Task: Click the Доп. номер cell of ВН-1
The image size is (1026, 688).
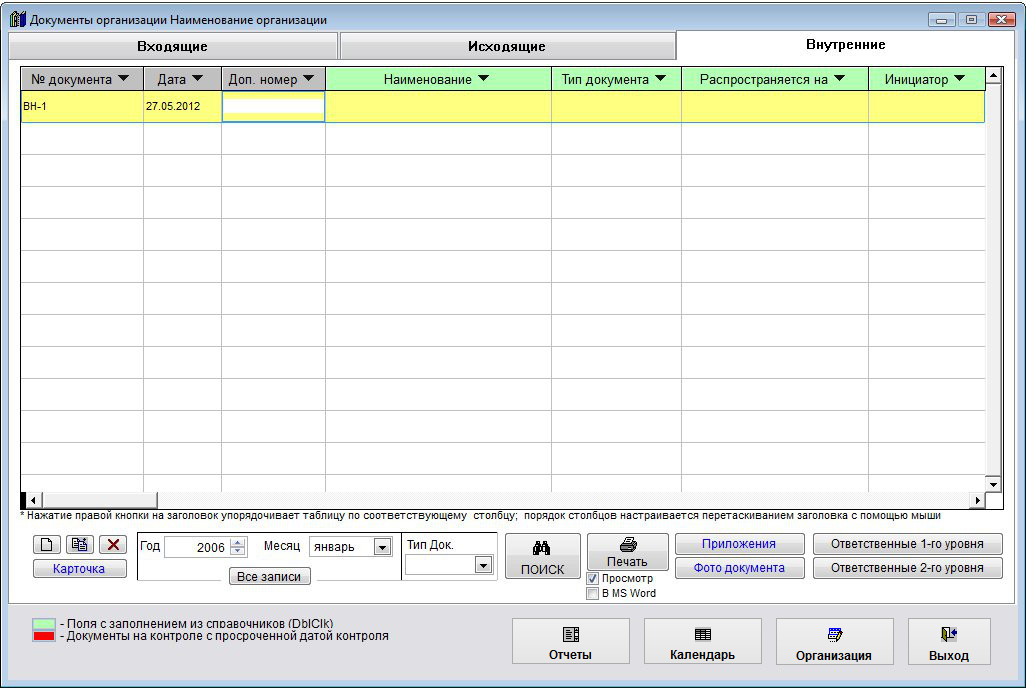Action: [x=273, y=107]
